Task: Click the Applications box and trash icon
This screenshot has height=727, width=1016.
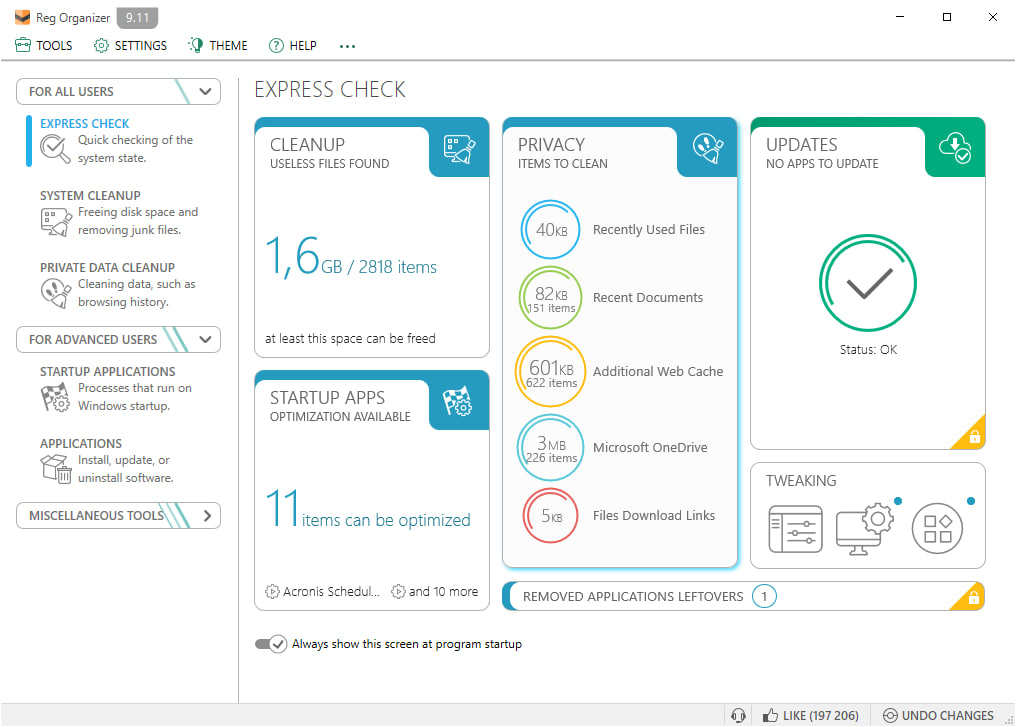Action: click(x=56, y=468)
